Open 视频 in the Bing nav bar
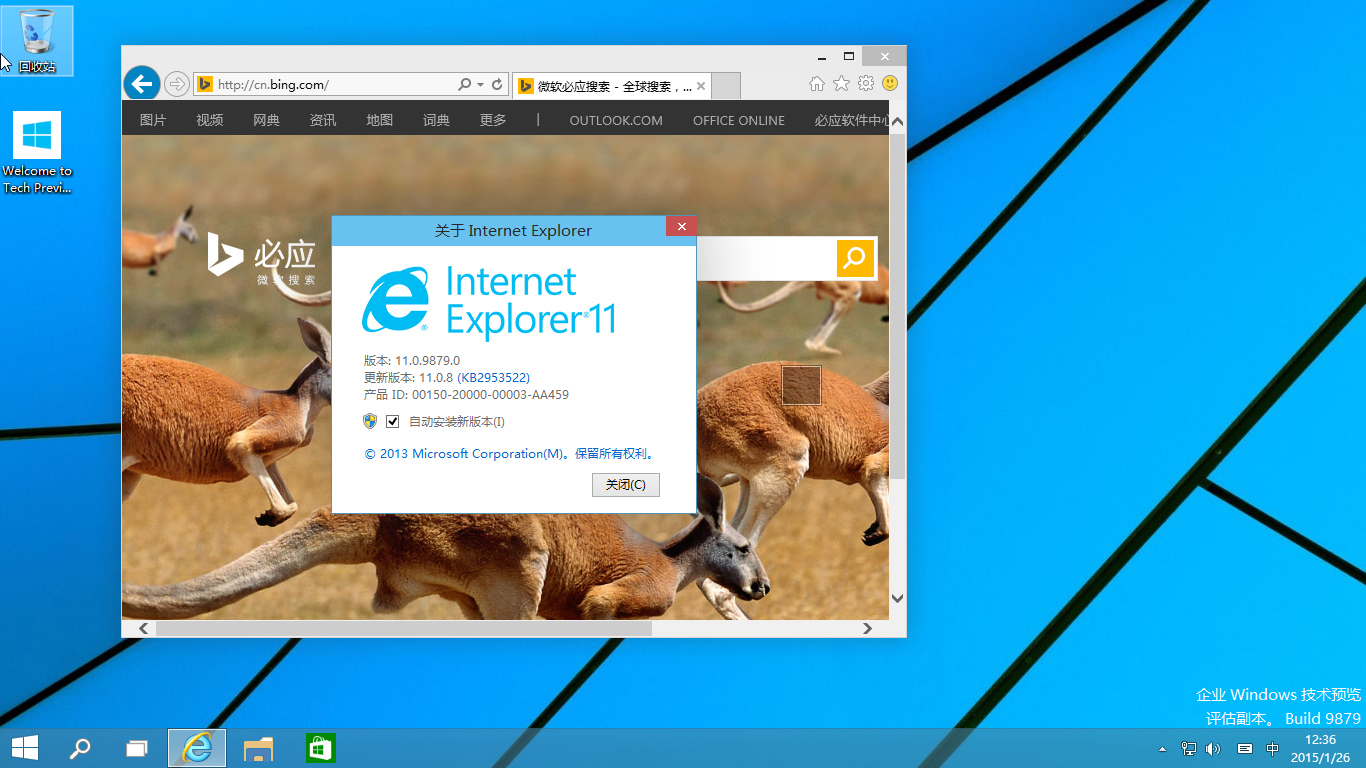The height and width of the screenshot is (768, 1366). [210, 120]
